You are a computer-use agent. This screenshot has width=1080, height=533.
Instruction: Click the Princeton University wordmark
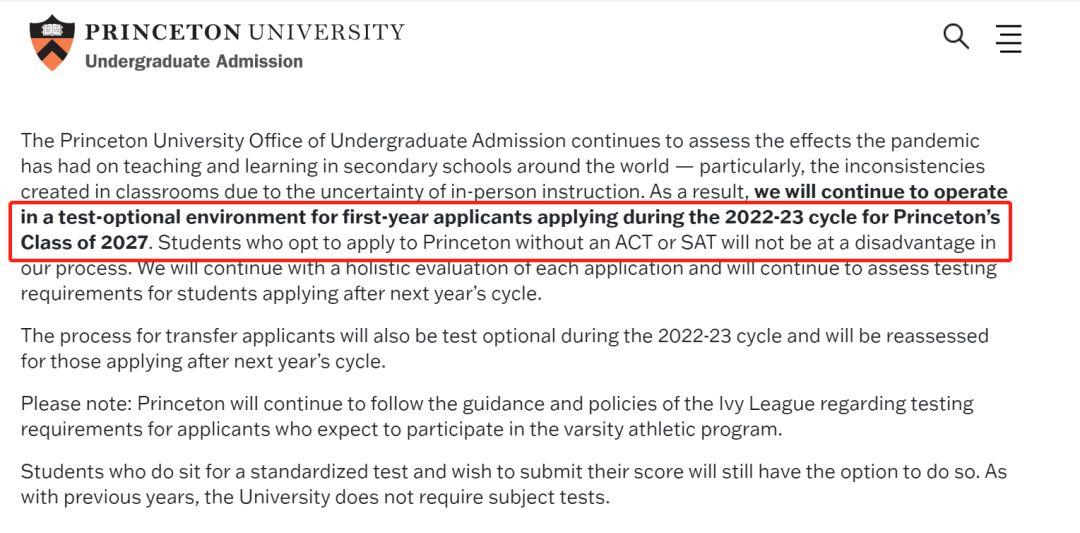click(x=245, y=32)
